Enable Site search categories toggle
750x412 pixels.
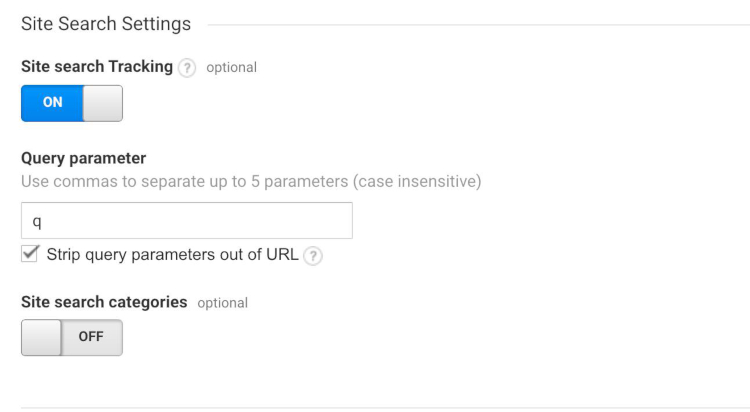pyautogui.click(x=72, y=338)
